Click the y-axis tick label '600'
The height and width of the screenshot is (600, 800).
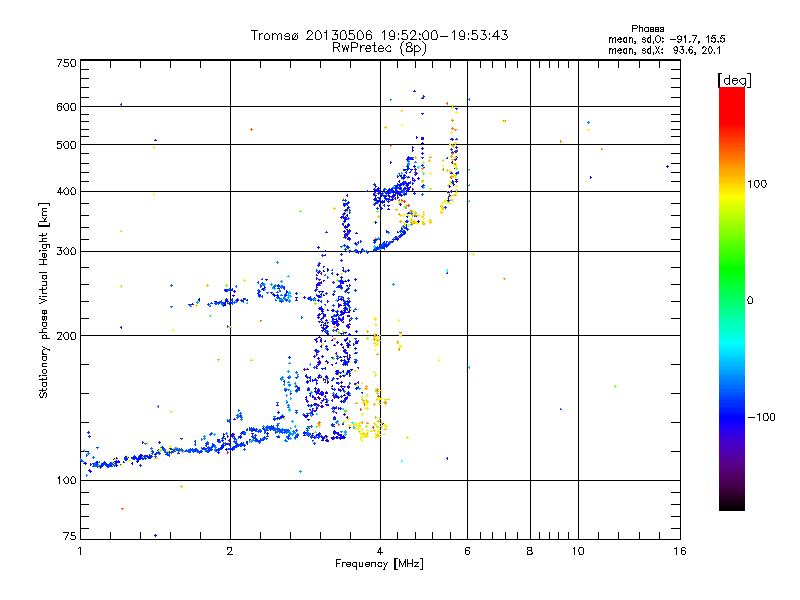[x=66, y=107]
